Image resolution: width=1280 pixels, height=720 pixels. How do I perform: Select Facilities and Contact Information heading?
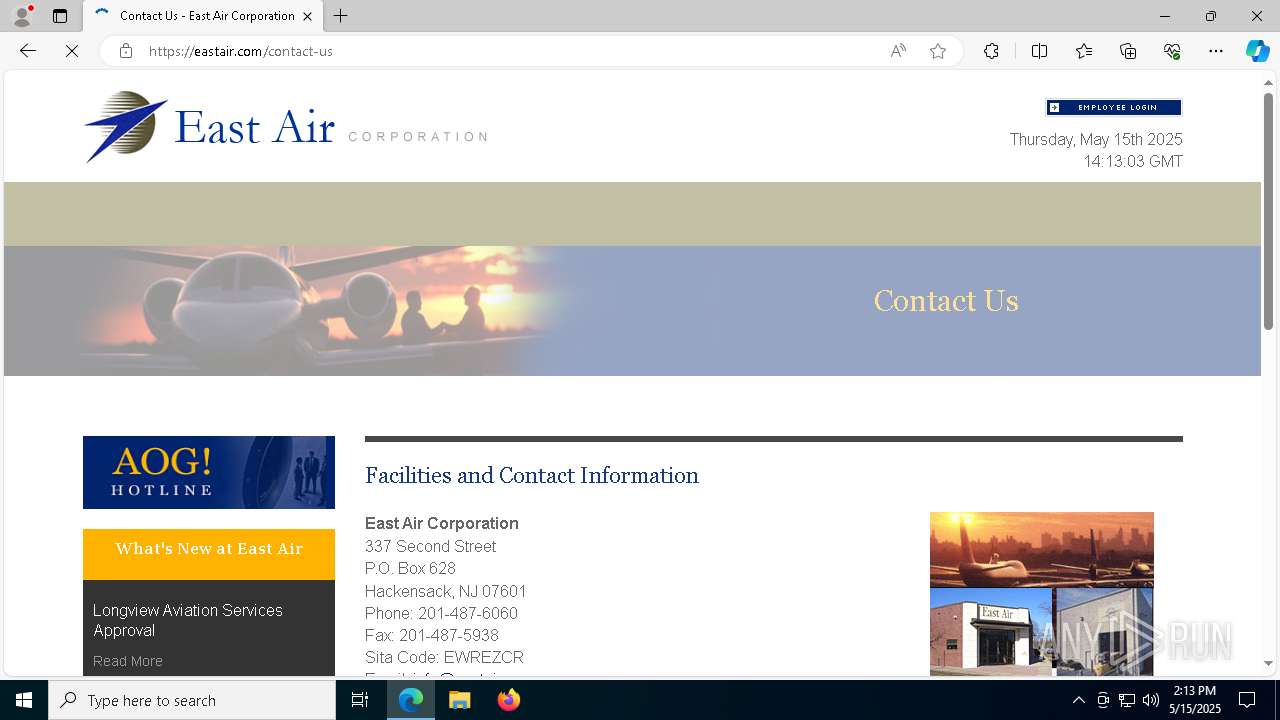coord(532,476)
